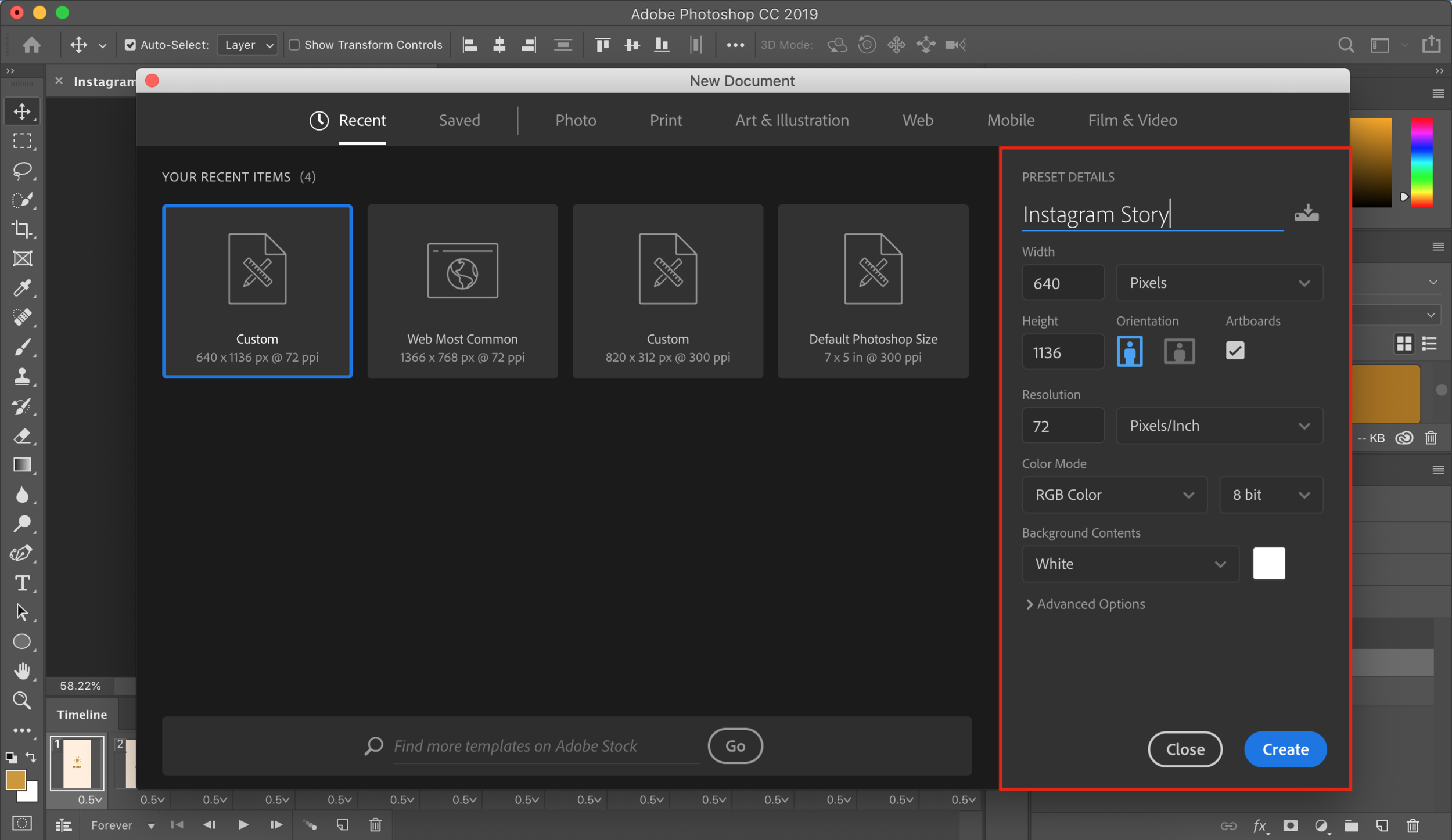Switch foreground and background colors
The width and height of the screenshot is (1452, 840).
pos(30,757)
